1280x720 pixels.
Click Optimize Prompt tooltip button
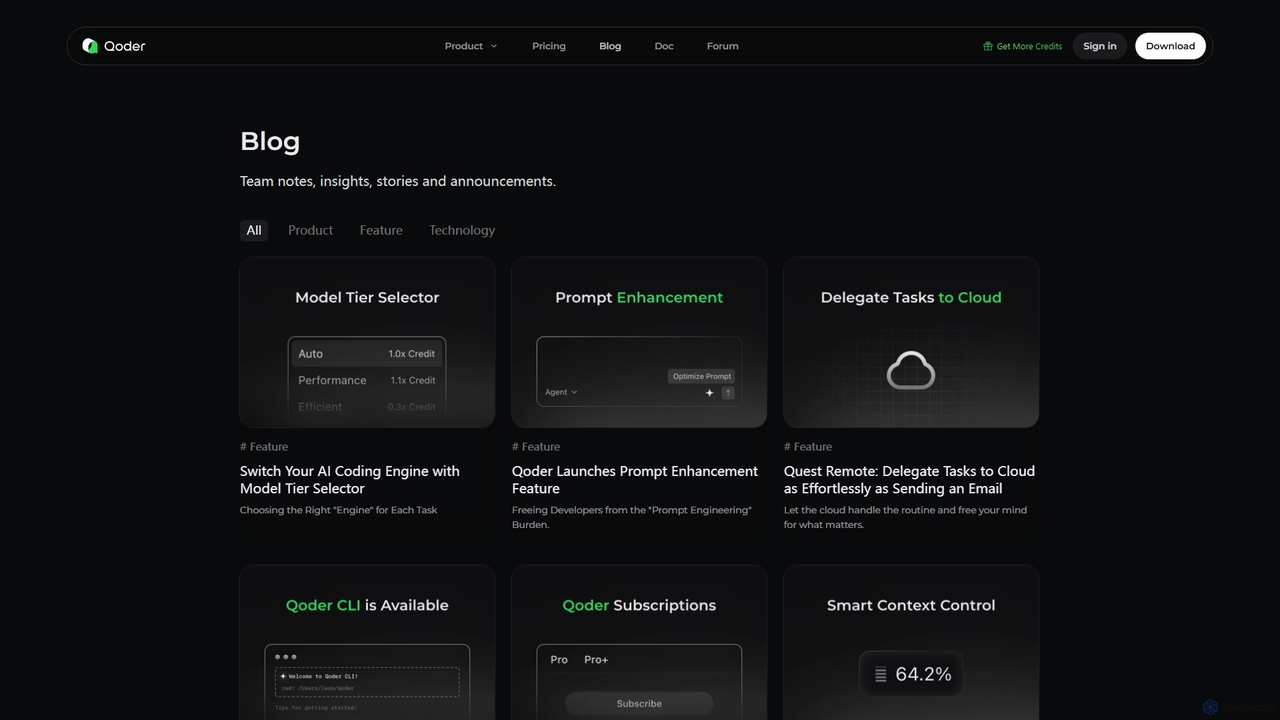pos(702,376)
